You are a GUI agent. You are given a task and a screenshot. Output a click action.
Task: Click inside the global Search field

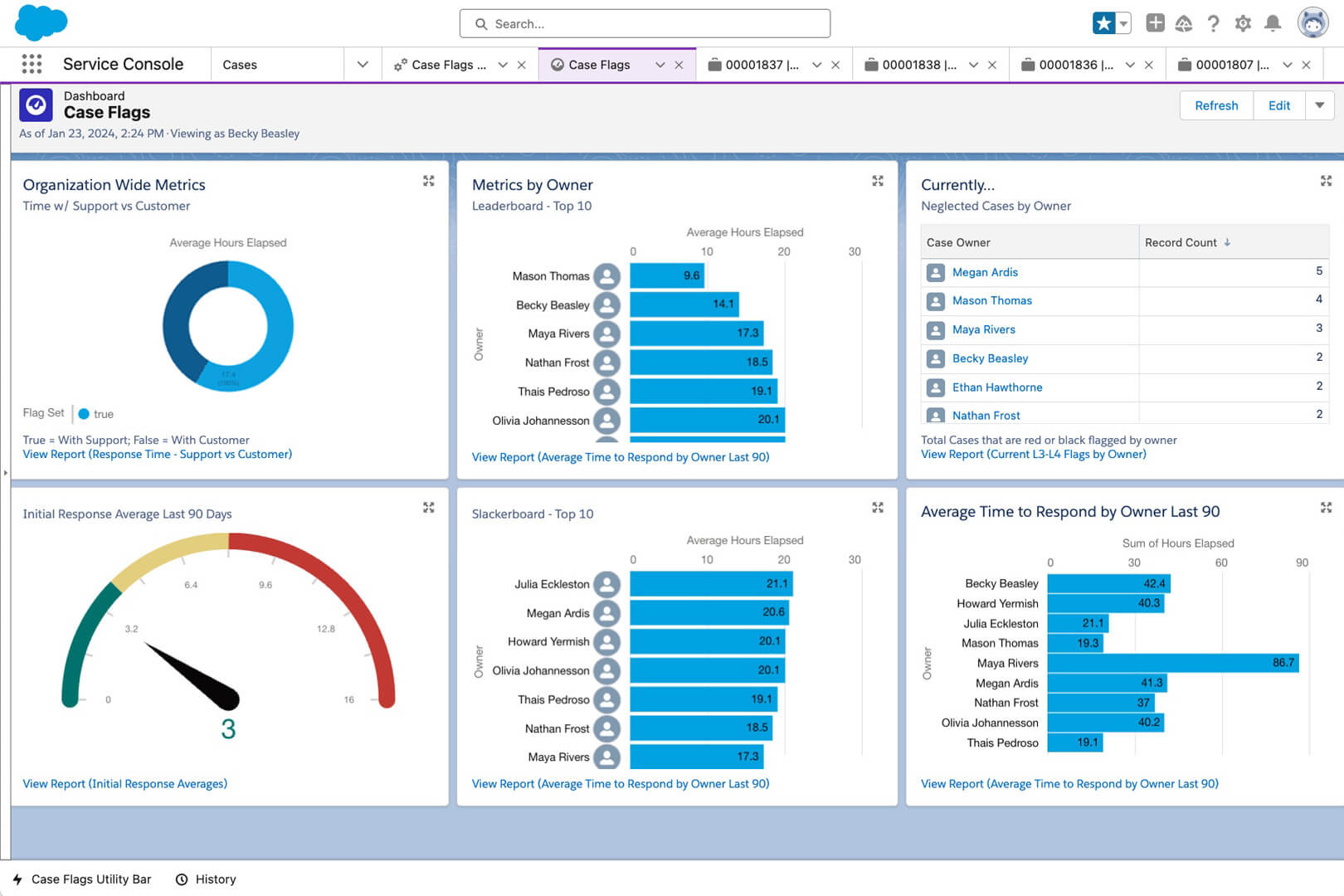pos(645,23)
